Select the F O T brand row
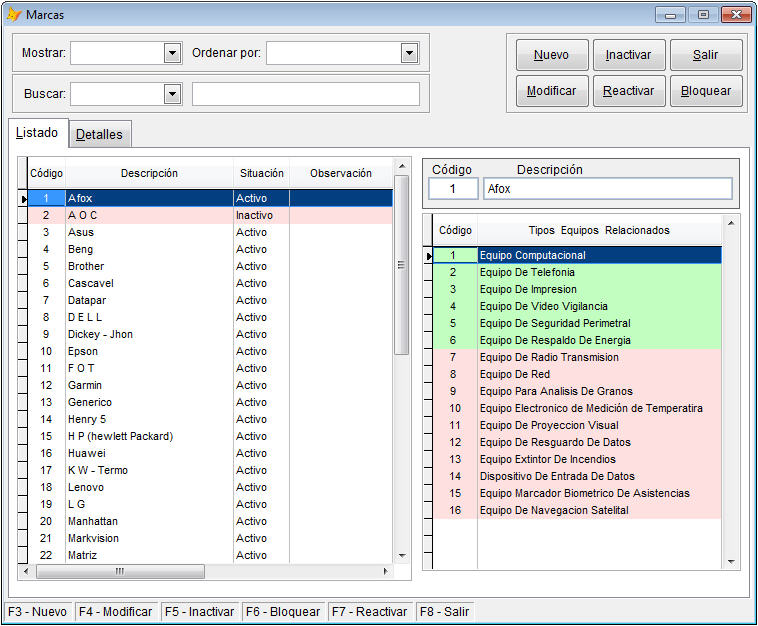The width and height of the screenshot is (758, 626). 210,368
